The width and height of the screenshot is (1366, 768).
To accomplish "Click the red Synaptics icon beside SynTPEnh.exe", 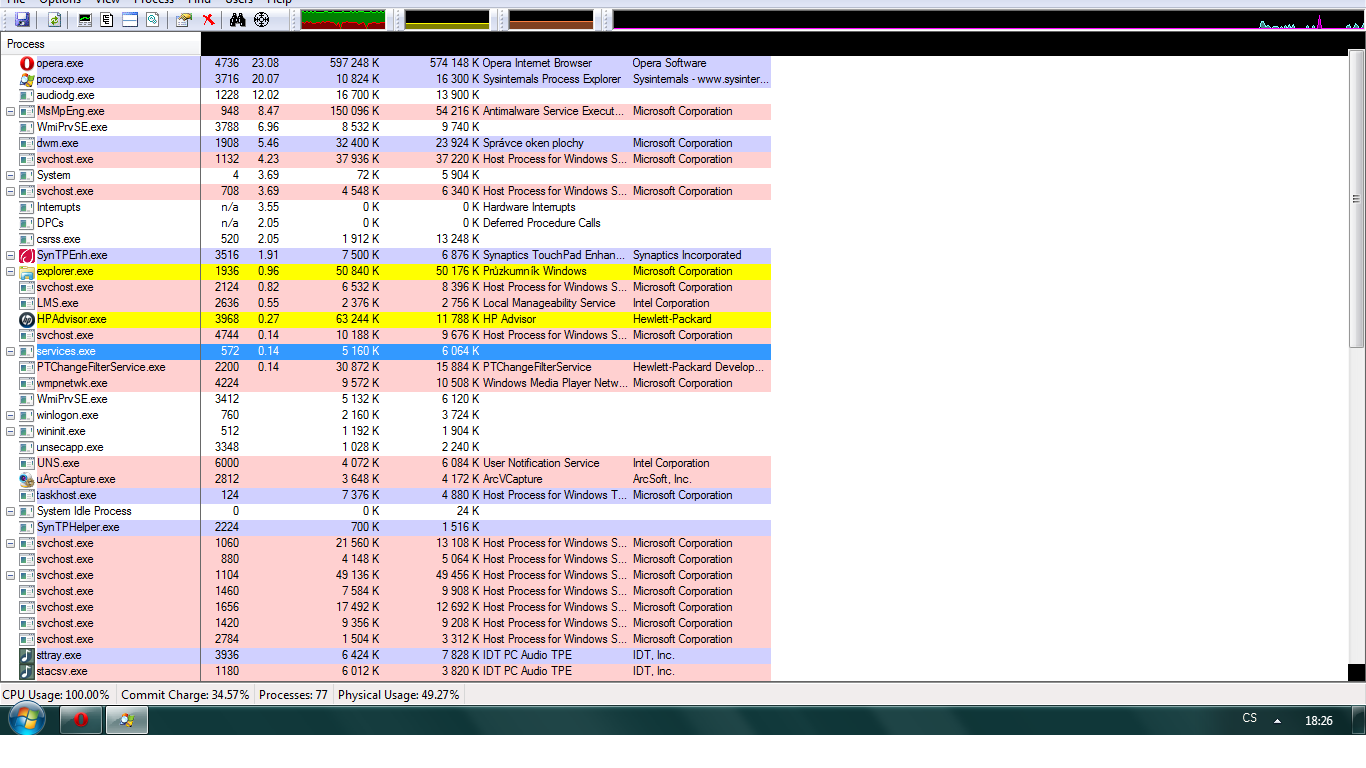I will tap(27, 255).
